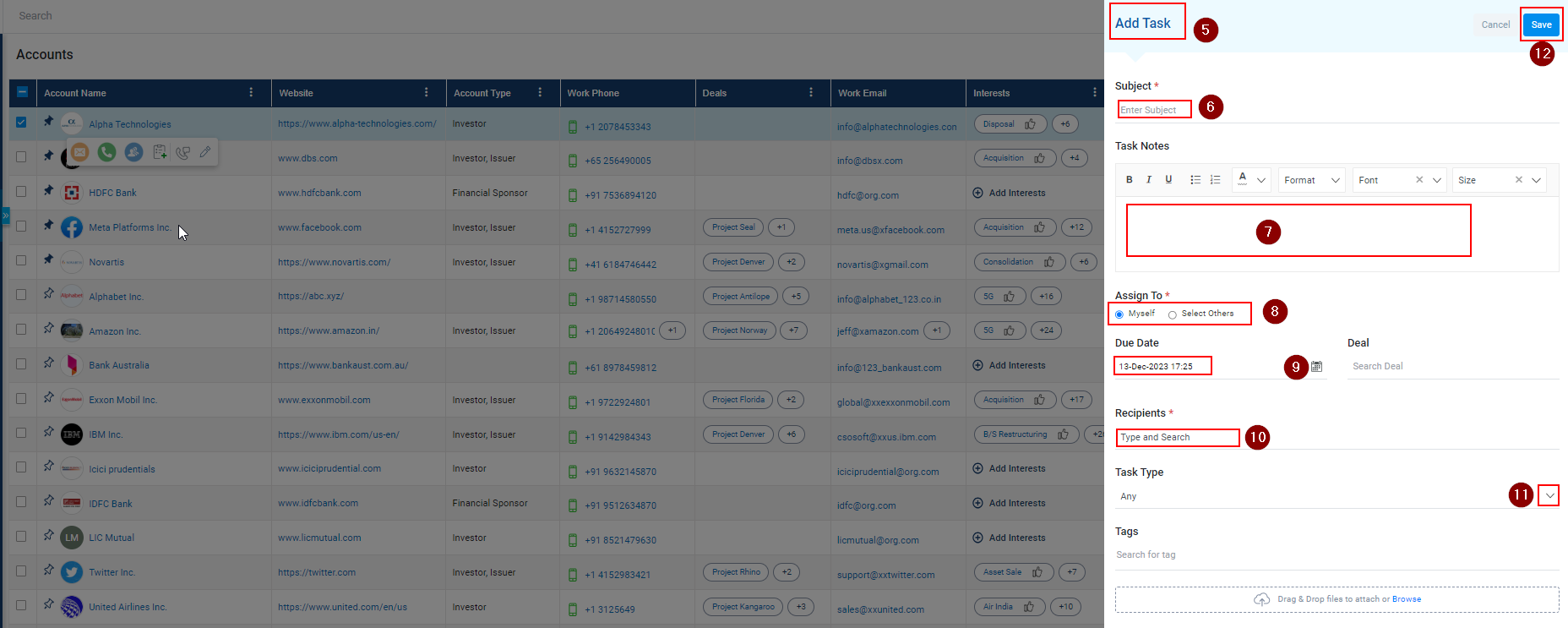Viewport: 1568px width, 628px height.
Task: Click the Interests column header
Action: point(991,93)
